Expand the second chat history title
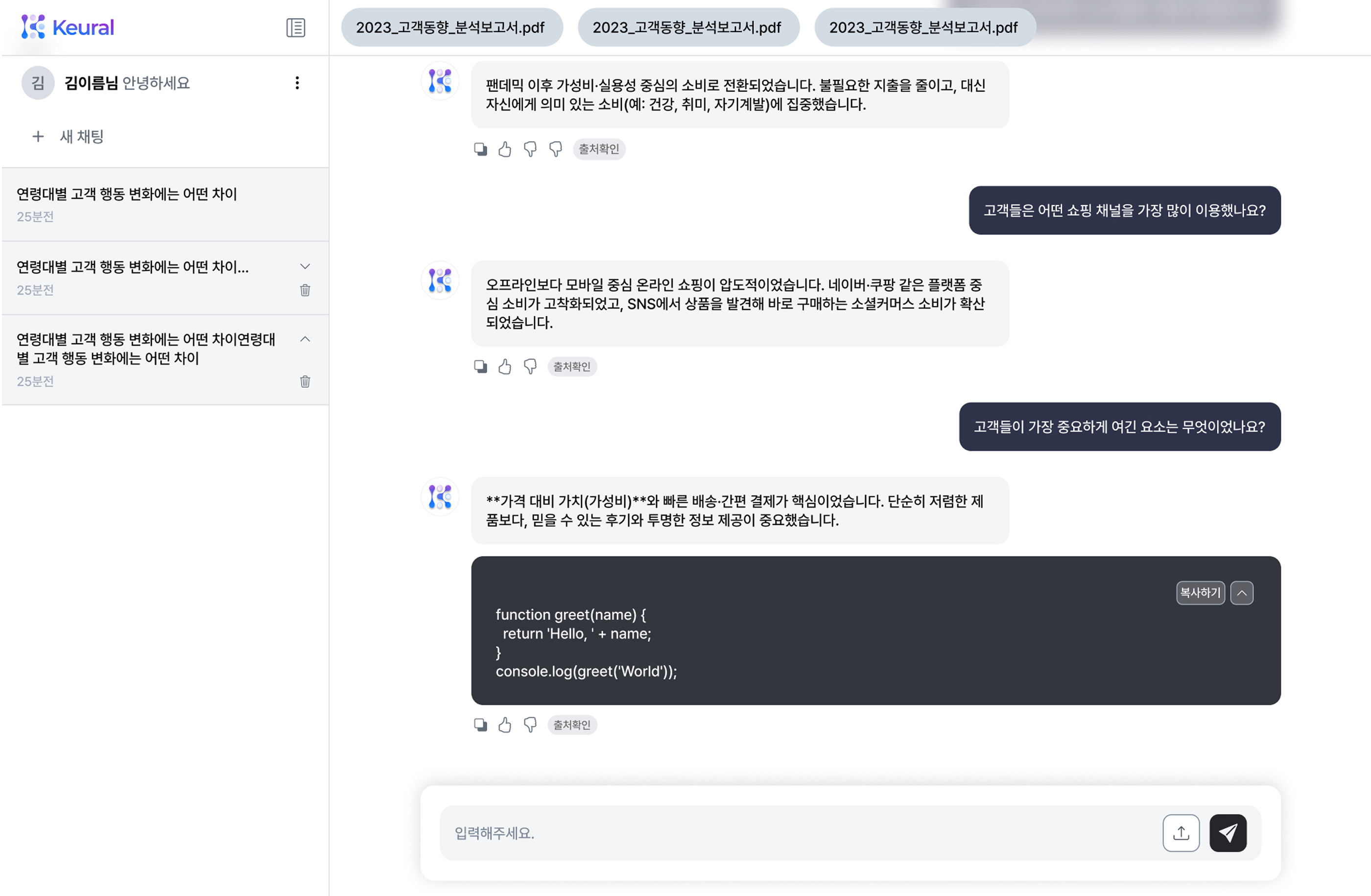Screen dimensions: 1371x896 pyautogui.click(x=306, y=266)
